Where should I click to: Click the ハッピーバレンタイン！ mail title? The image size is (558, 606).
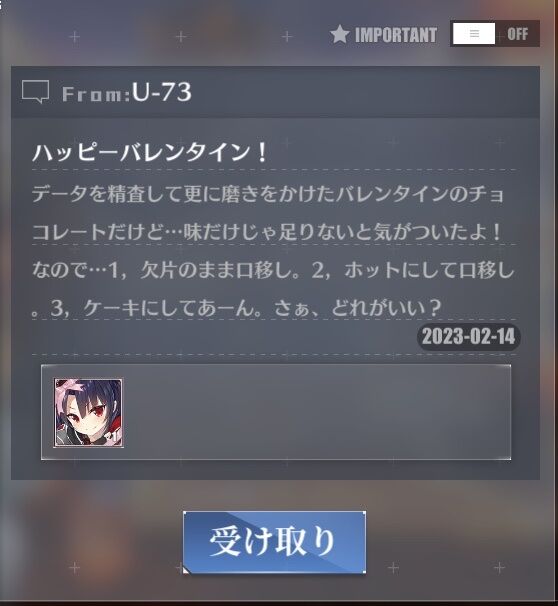pos(150,152)
